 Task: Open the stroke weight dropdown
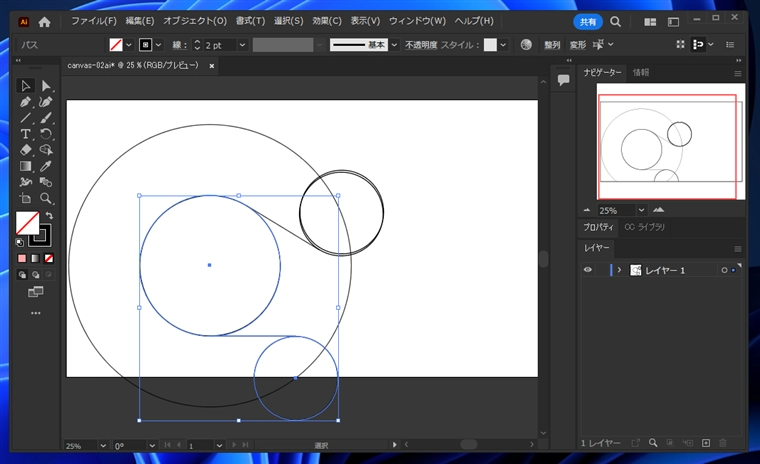tap(242, 45)
